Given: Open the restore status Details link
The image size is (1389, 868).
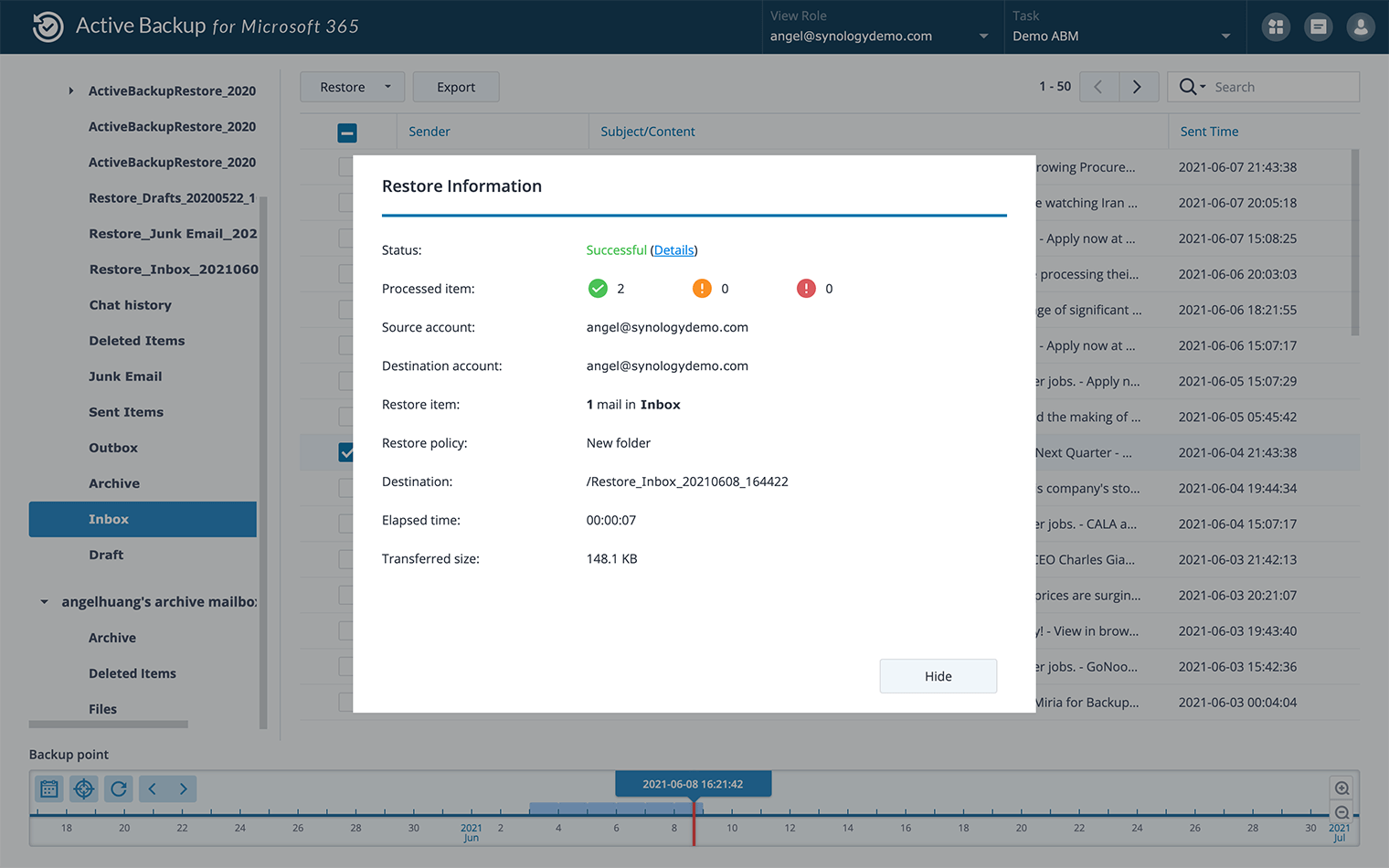Looking at the screenshot, I should 673,249.
